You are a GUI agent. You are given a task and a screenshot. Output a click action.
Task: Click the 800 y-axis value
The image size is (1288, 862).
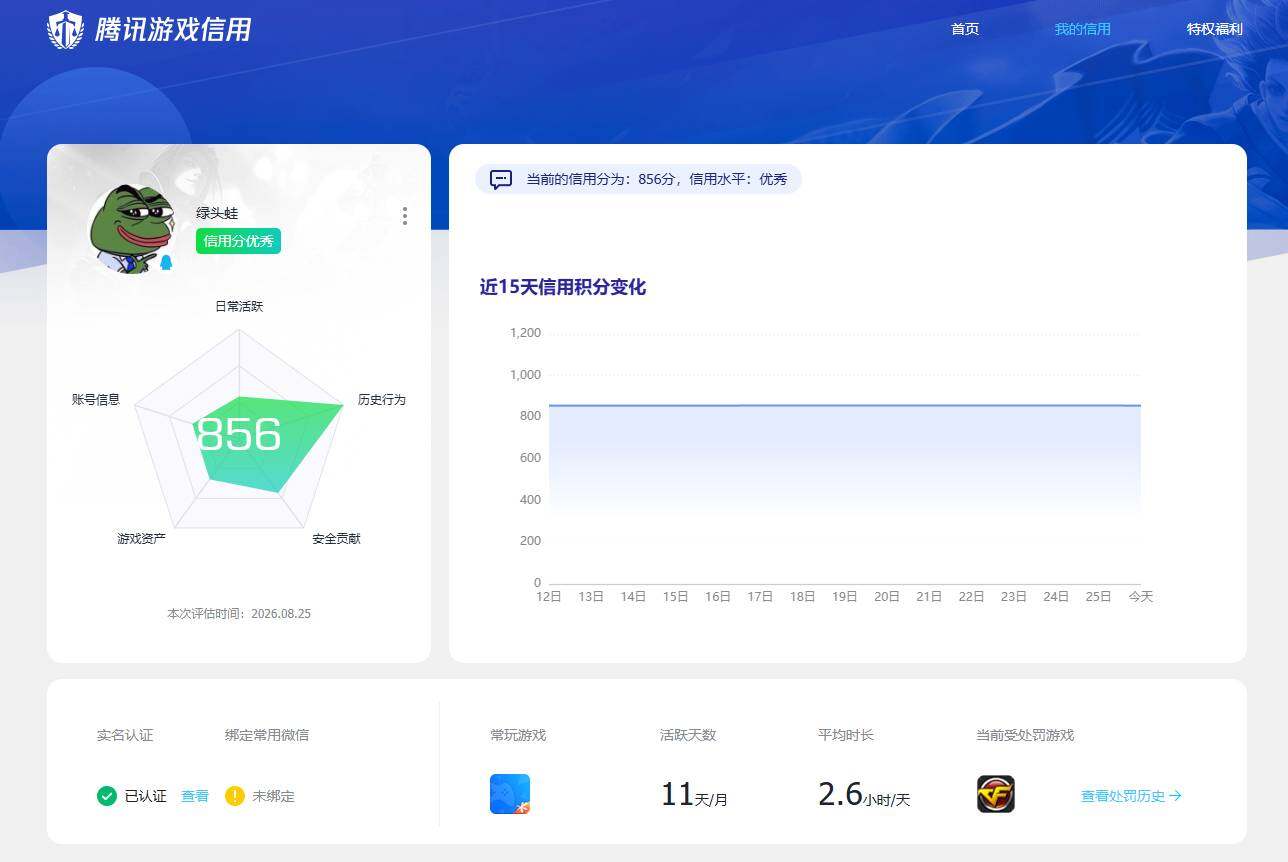pyautogui.click(x=530, y=416)
